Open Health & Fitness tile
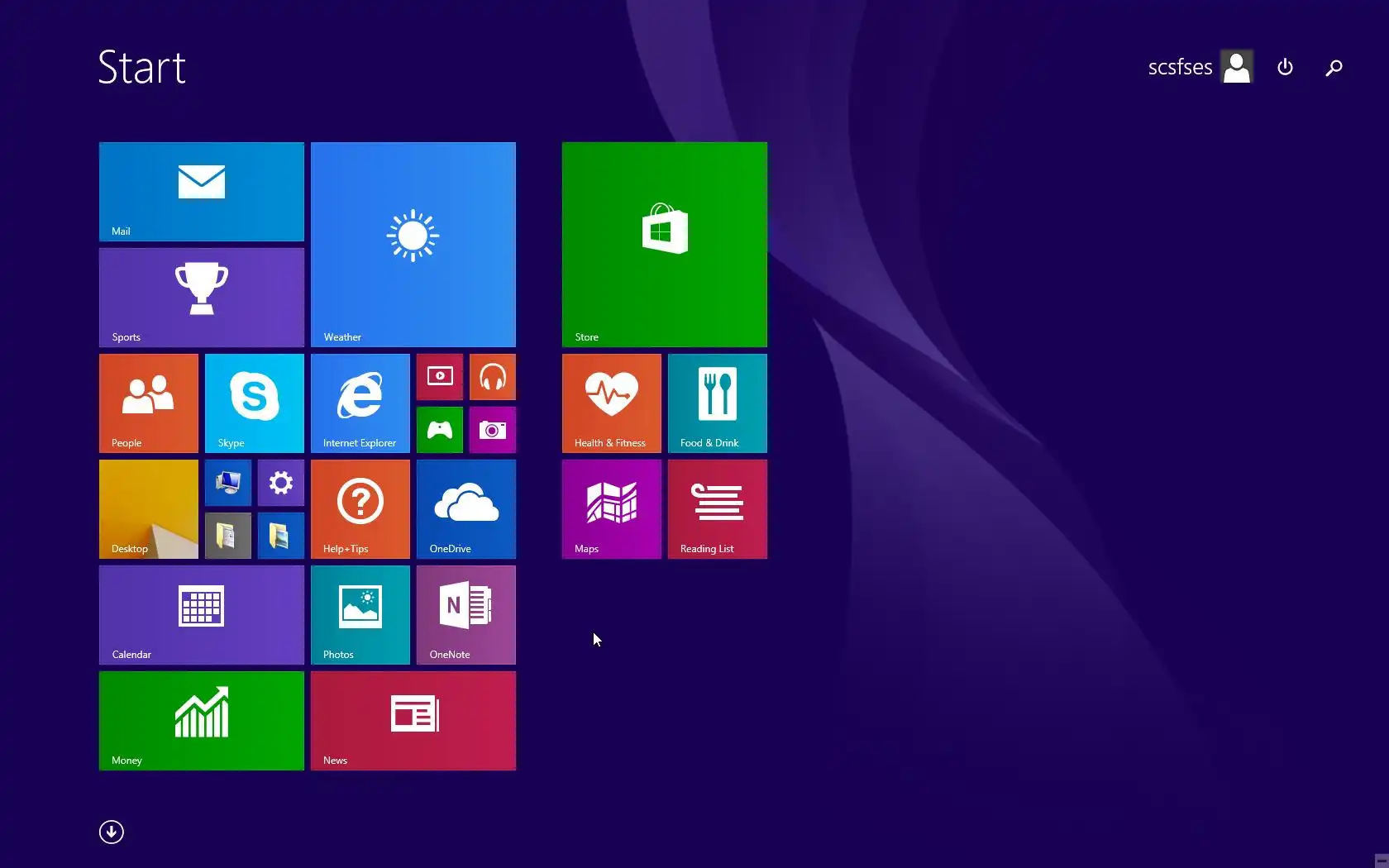This screenshot has width=1389, height=868. (x=612, y=403)
